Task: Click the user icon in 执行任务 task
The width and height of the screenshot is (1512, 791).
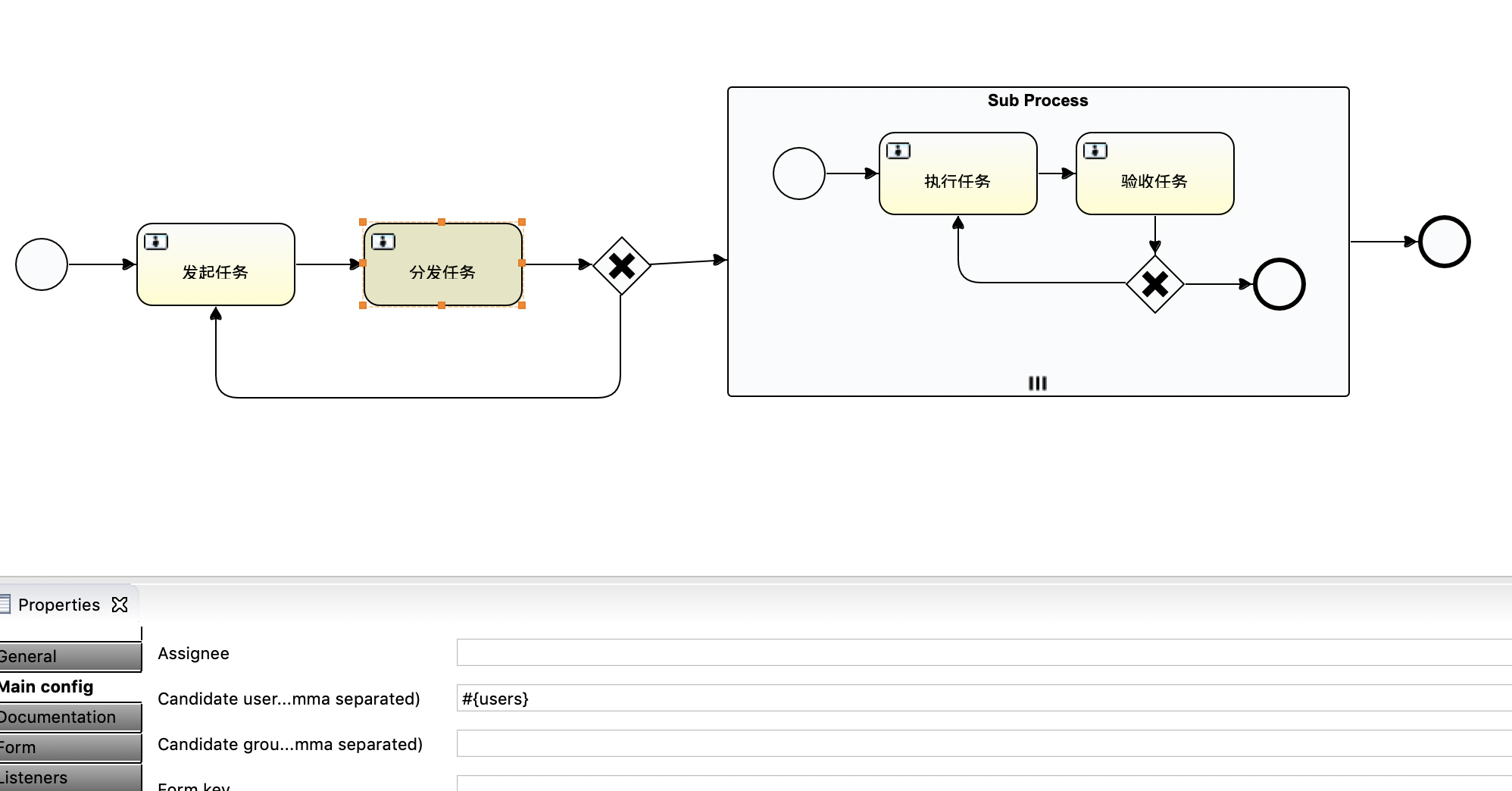Action: click(x=898, y=151)
